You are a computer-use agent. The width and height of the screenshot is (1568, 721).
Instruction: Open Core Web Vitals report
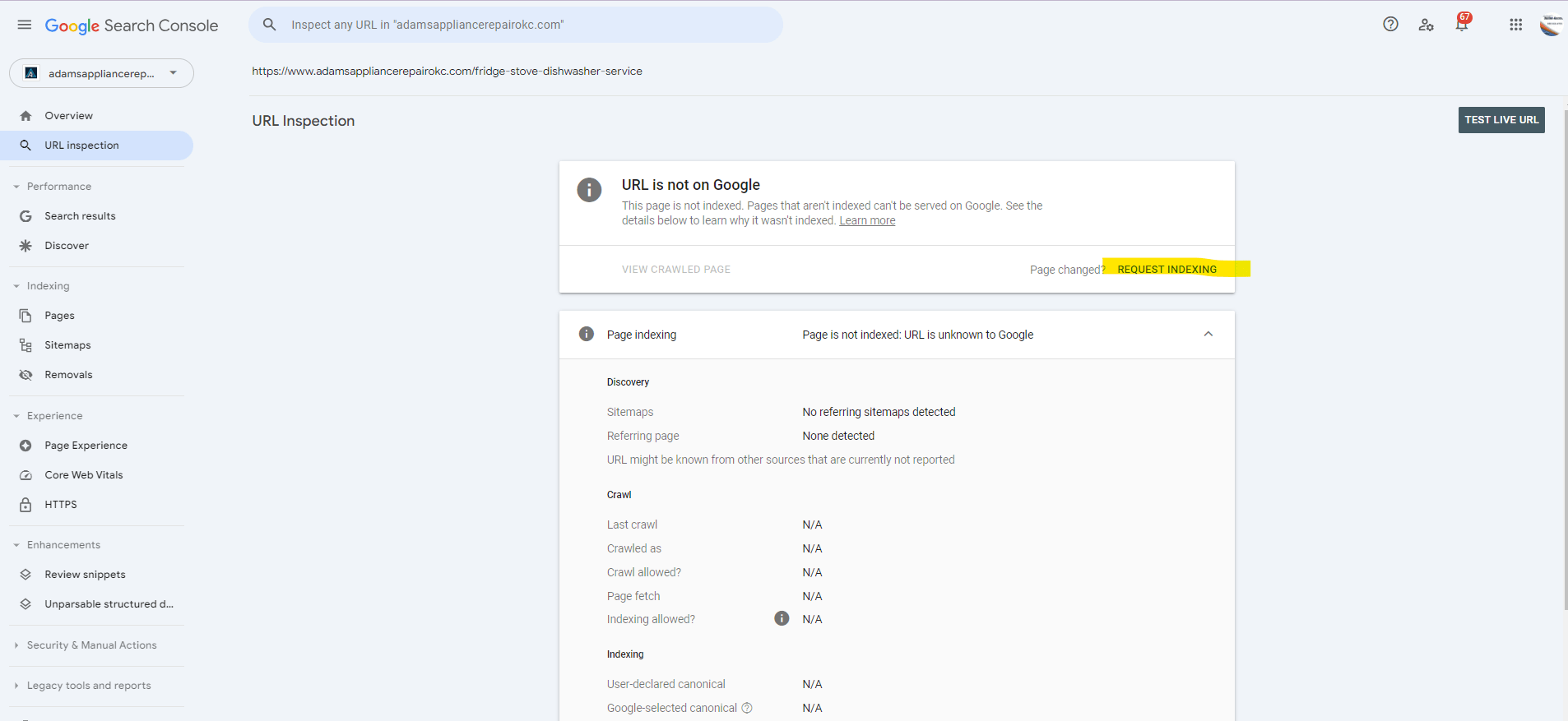click(x=83, y=475)
